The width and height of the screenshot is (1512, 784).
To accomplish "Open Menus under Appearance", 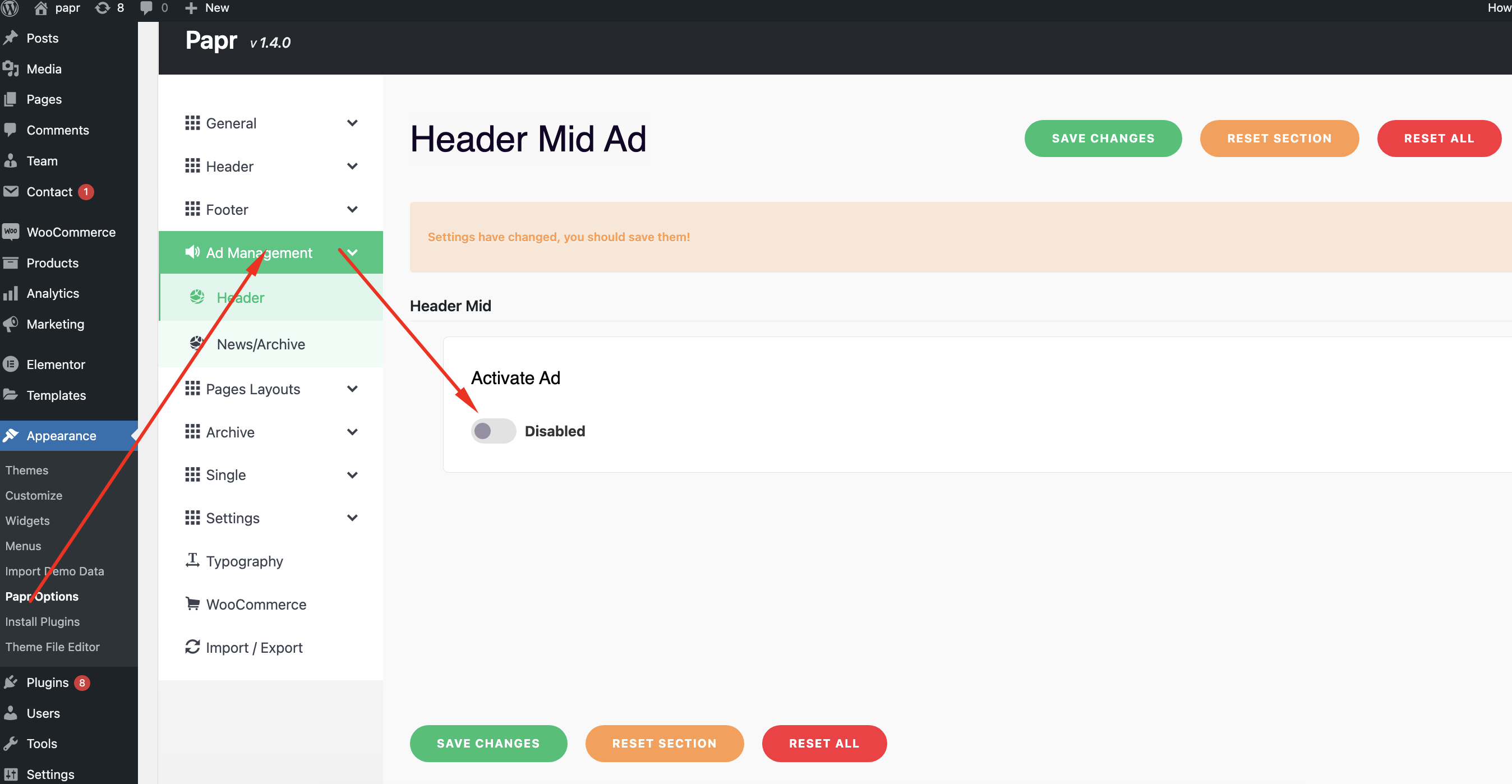I will [x=24, y=546].
